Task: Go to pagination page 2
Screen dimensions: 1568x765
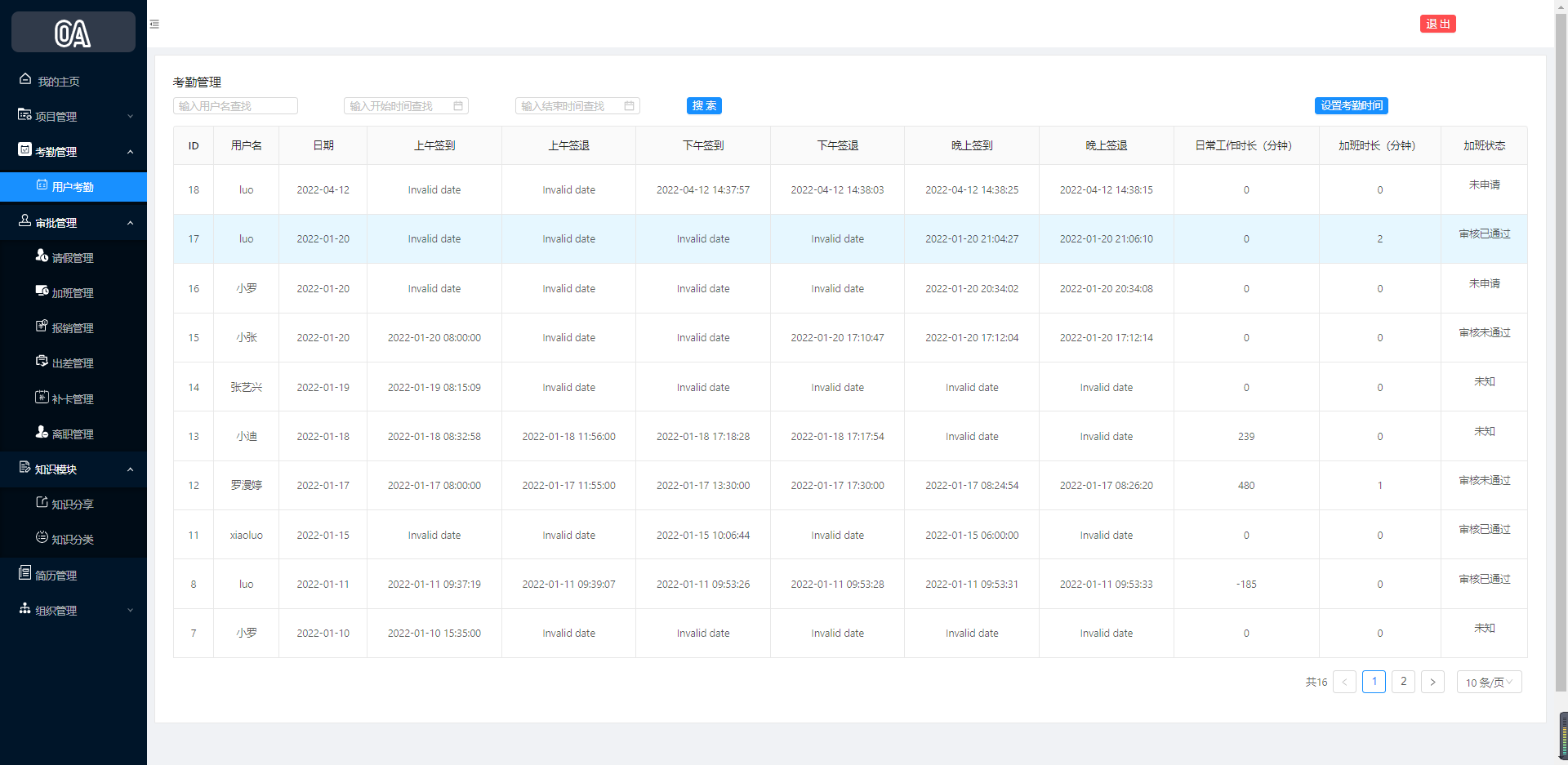Action: [1403, 682]
